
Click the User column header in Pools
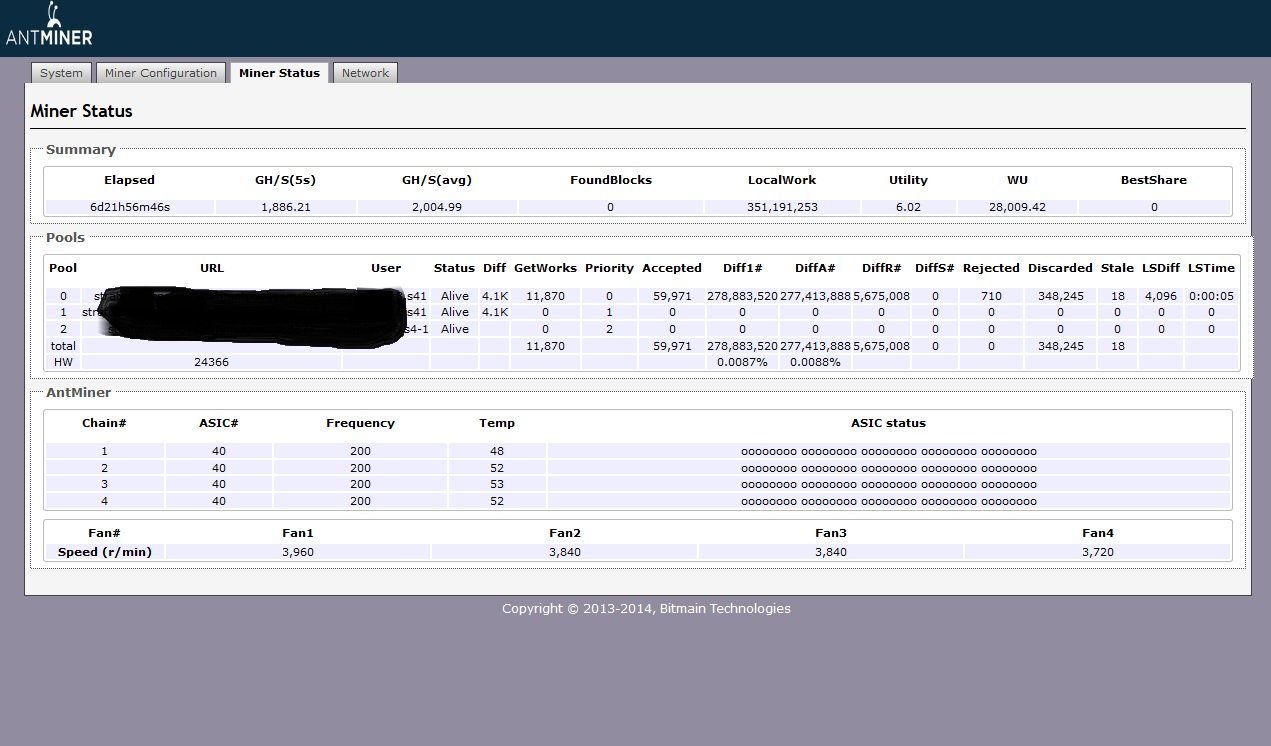click(386, 268)
